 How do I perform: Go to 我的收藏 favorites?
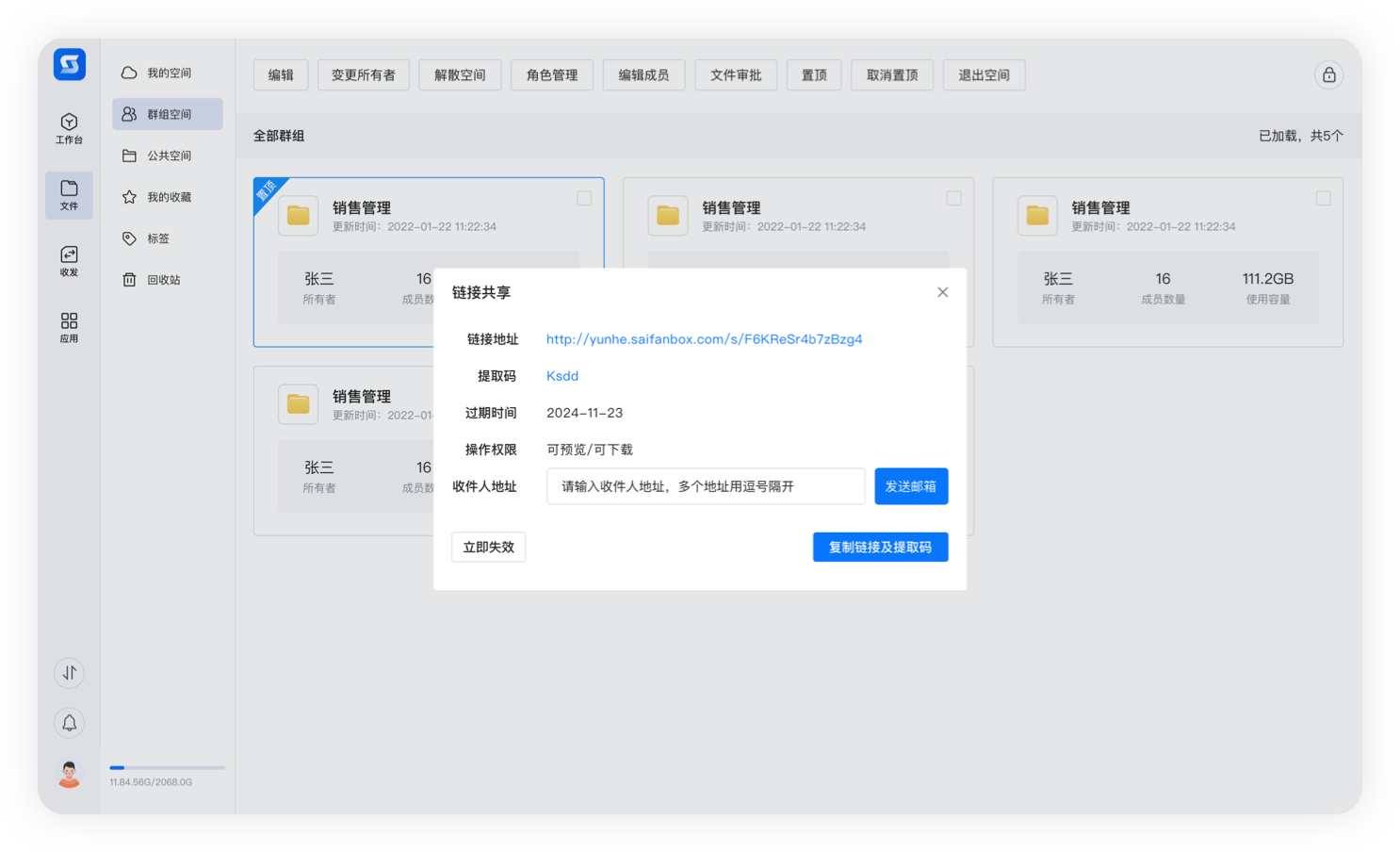point(168,197)
